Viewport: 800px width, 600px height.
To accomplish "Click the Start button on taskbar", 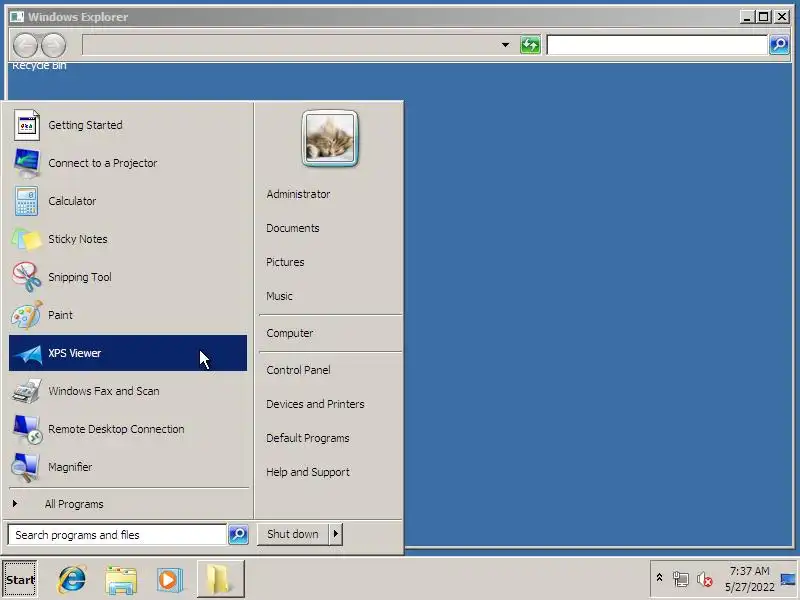I will (x=20, y=580).
